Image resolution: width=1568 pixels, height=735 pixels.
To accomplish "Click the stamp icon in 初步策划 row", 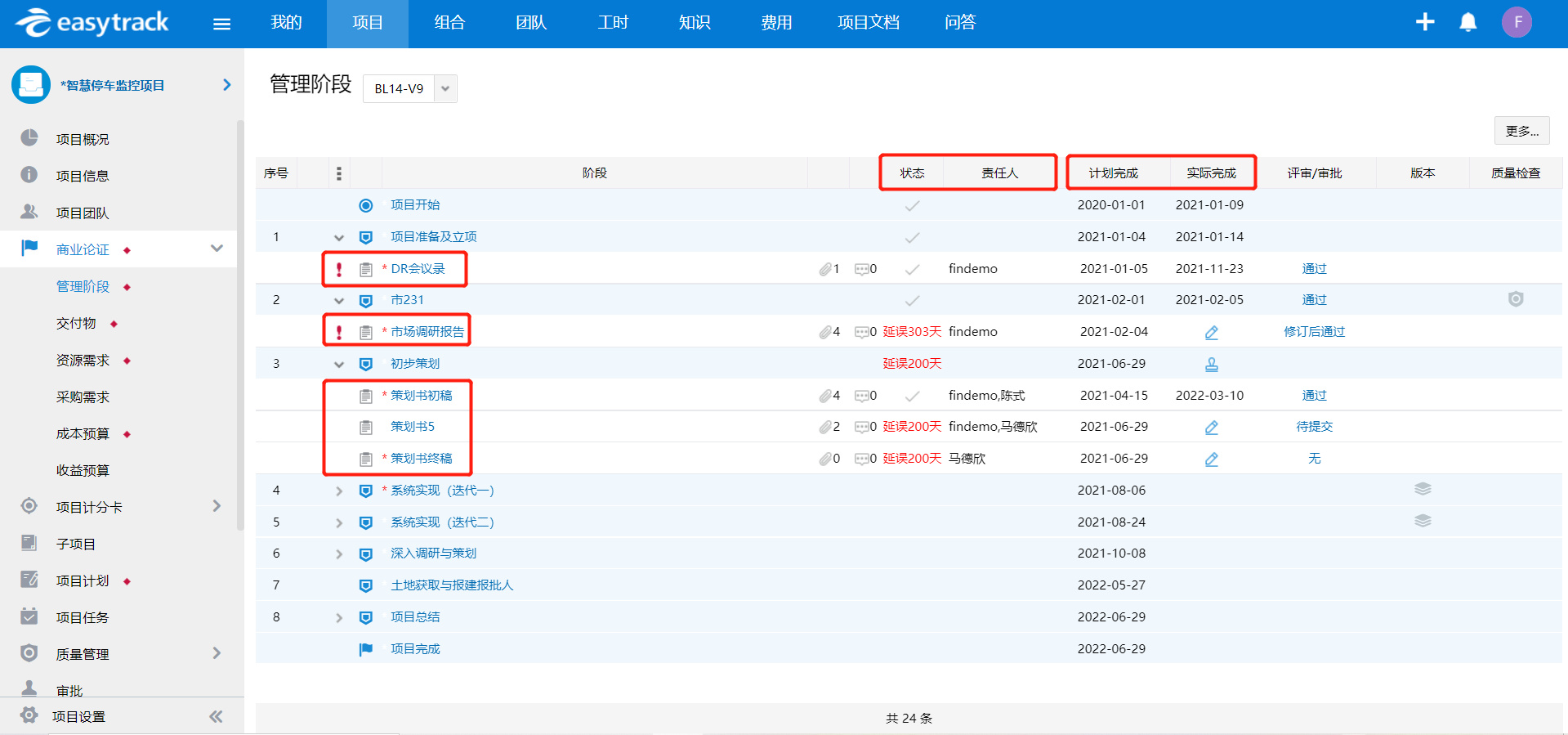I will (x=1212, y=365).
